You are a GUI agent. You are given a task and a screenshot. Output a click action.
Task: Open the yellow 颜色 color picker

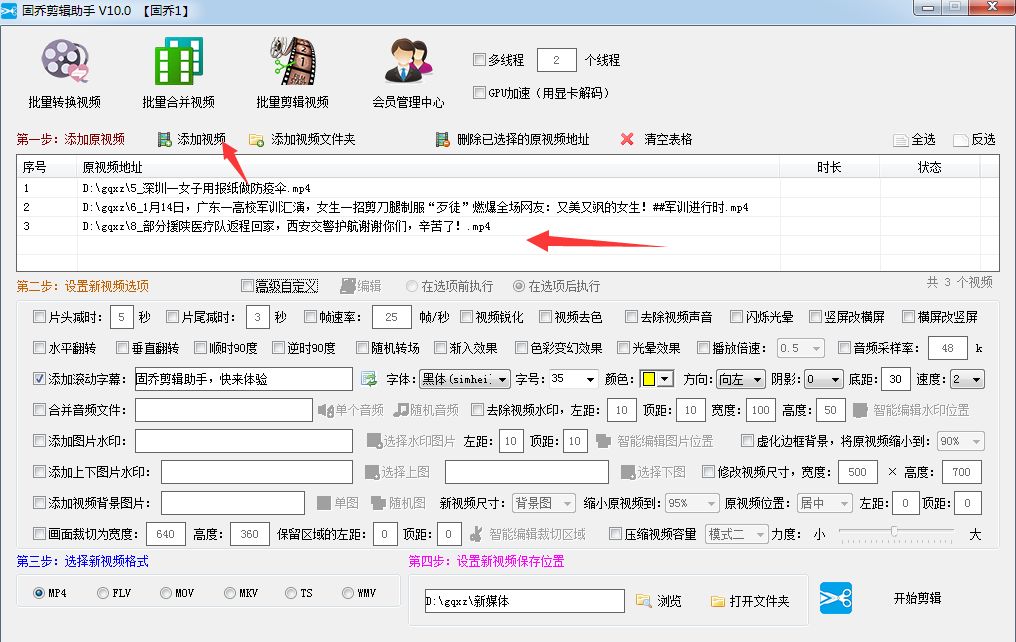657,379
